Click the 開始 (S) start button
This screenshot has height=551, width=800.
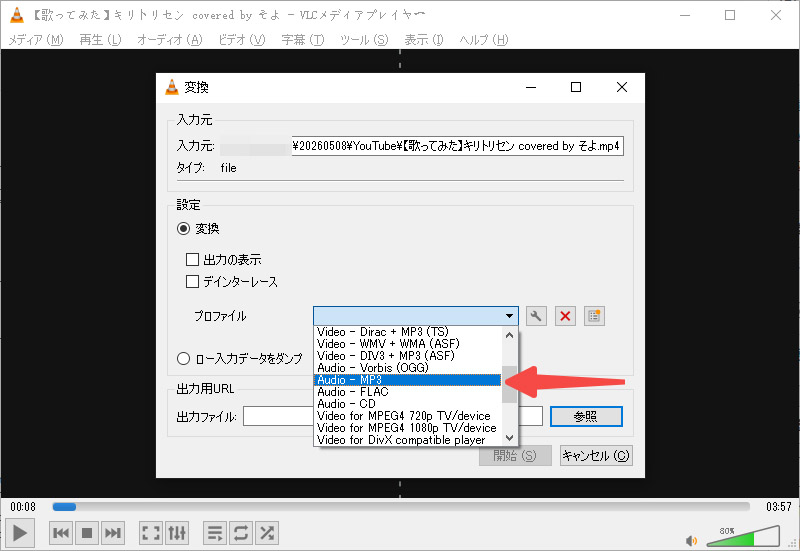coord(515,456)
